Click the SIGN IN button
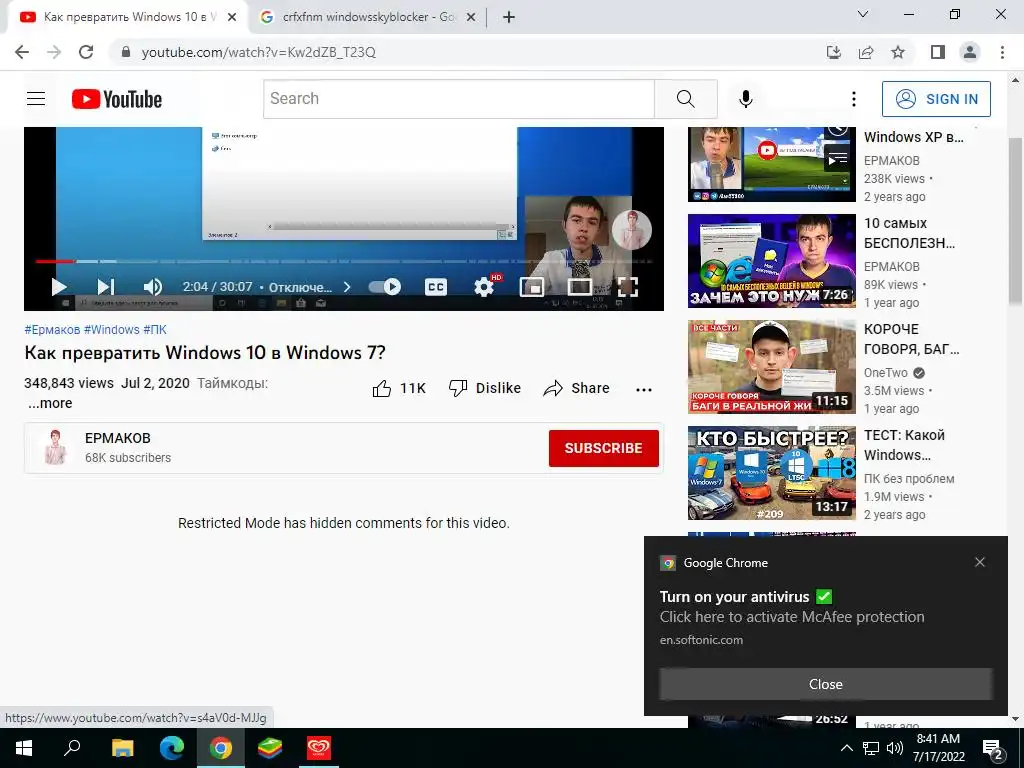 936,99
